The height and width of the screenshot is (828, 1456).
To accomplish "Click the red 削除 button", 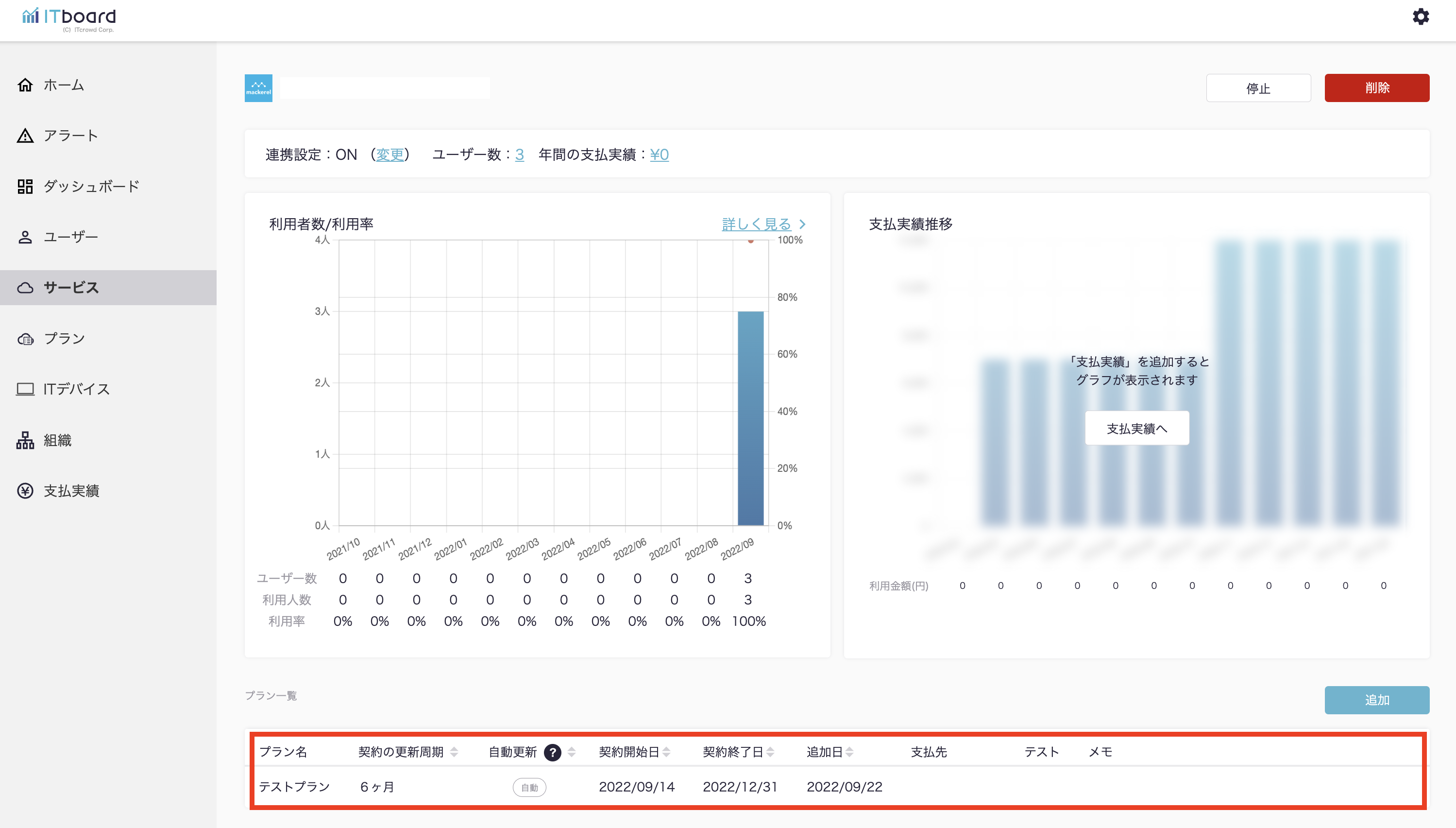I will pos(1376,88).
